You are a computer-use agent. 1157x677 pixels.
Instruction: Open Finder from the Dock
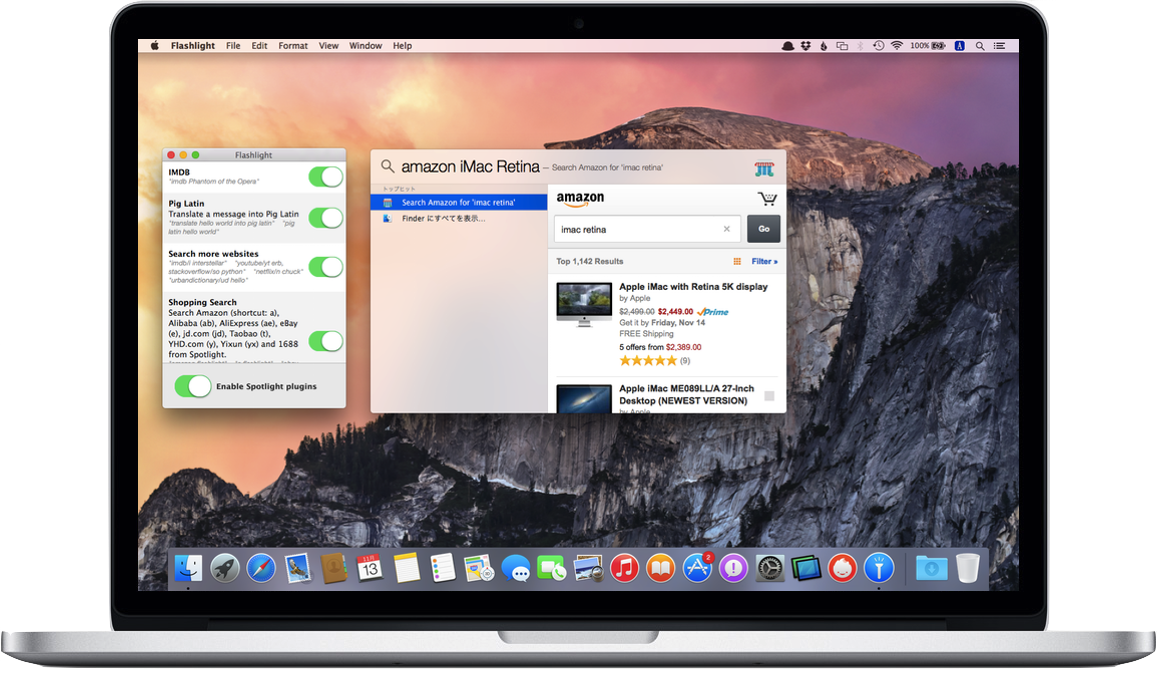click(189, 568)
